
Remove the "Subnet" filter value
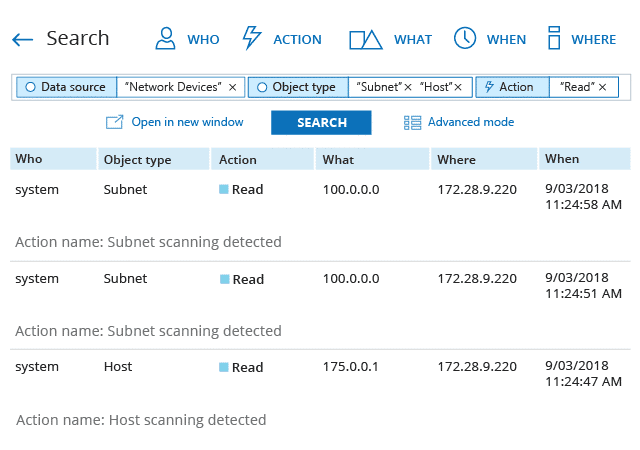pos(408,87)
